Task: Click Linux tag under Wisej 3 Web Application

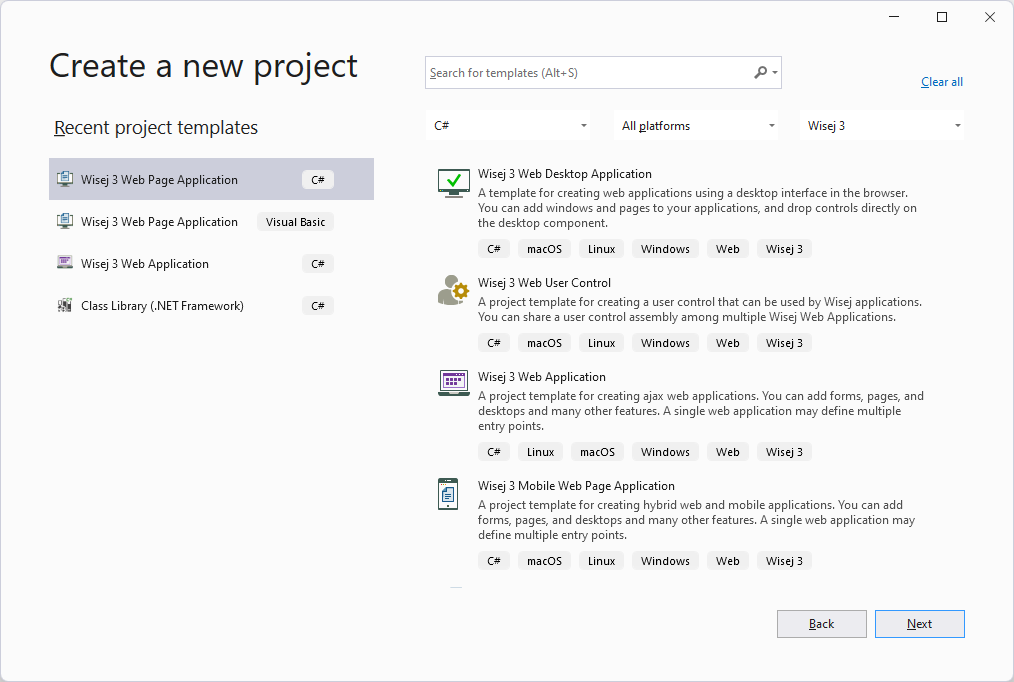Action: coord(541,452)
